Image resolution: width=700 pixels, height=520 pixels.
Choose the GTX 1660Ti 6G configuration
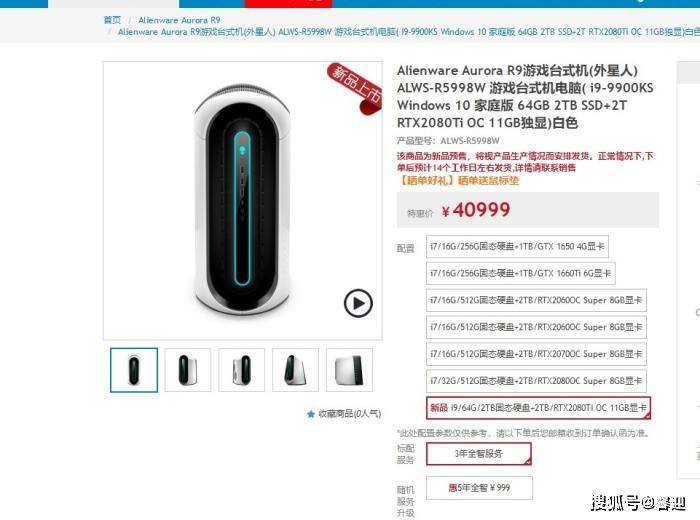click(521, 273)
